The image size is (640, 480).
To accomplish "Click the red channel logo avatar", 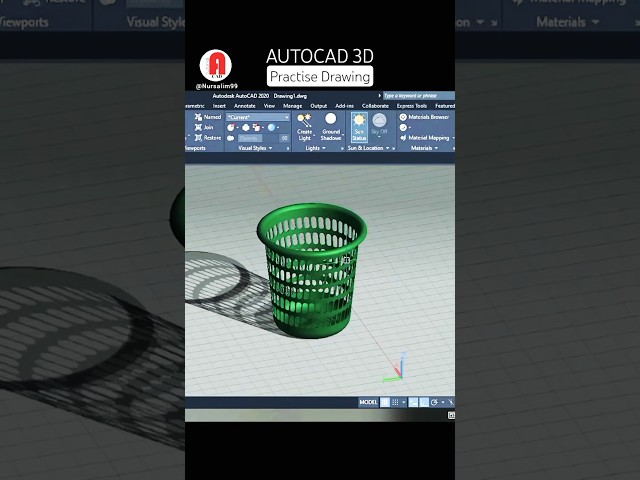I will click(216, 65).
